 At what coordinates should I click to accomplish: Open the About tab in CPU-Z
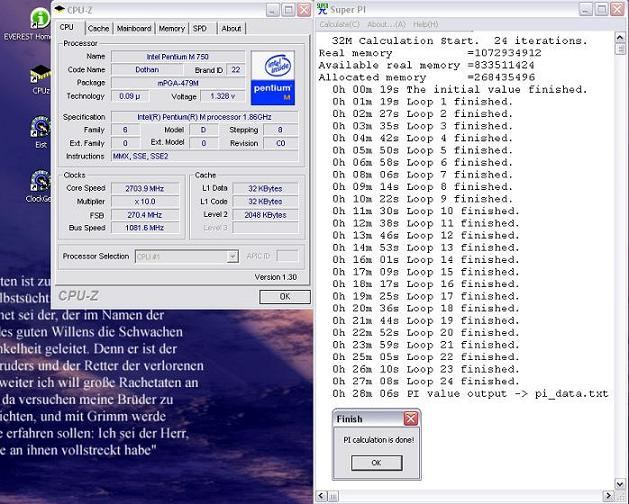click(231, 28)
